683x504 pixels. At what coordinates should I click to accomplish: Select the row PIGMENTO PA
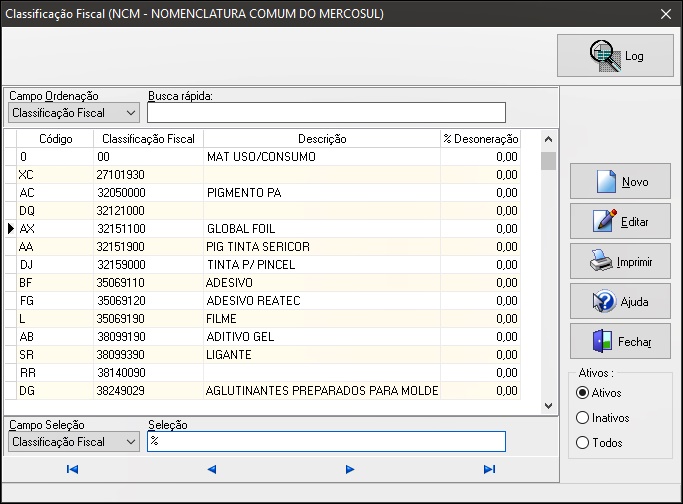[263, 193]
